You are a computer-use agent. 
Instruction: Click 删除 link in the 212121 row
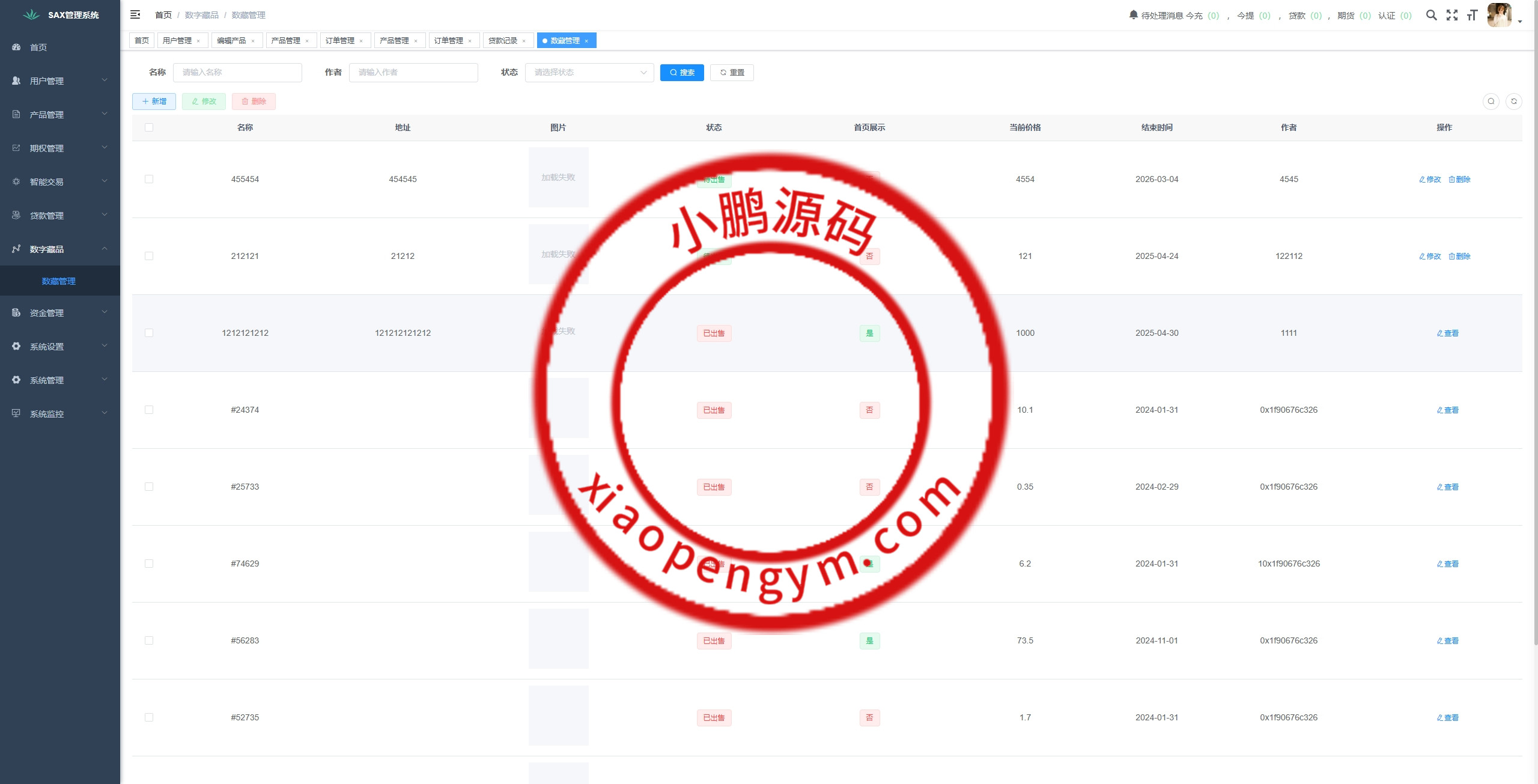pyautogui.click(x=1460, y=256)
